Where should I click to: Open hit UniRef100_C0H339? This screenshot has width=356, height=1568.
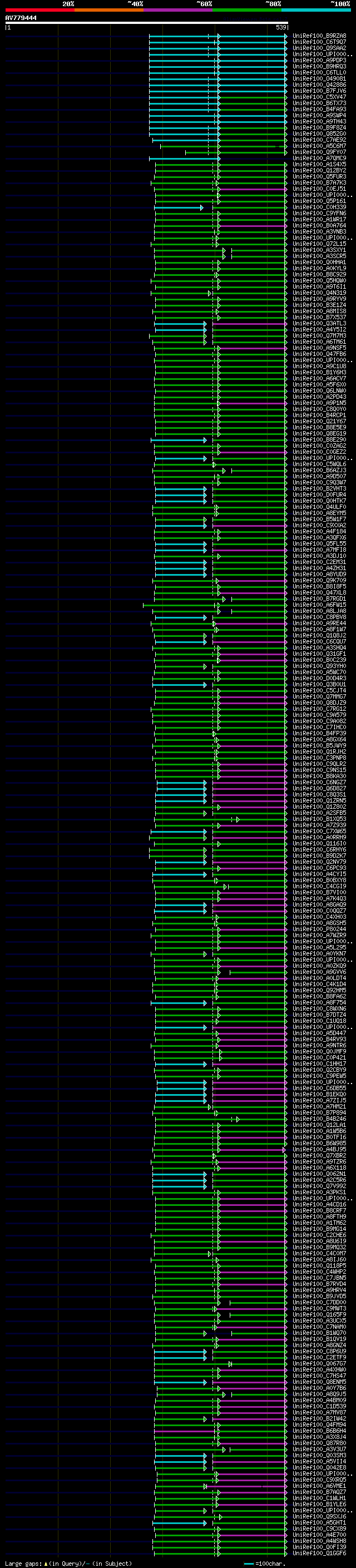pos(319,207)
